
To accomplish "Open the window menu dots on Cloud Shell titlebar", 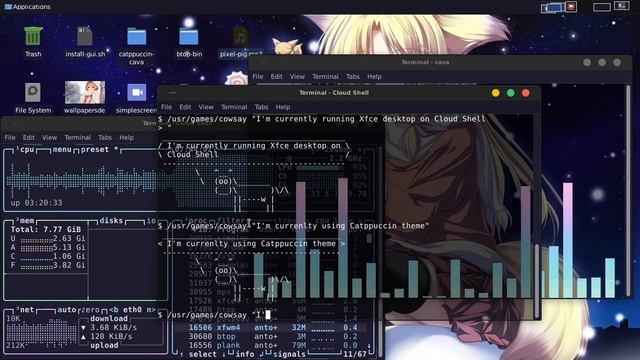I will tap(172, 93).
